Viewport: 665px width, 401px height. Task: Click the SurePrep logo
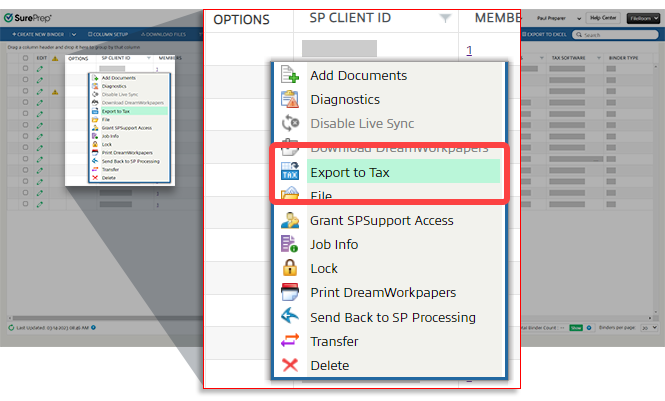[28, 18]
